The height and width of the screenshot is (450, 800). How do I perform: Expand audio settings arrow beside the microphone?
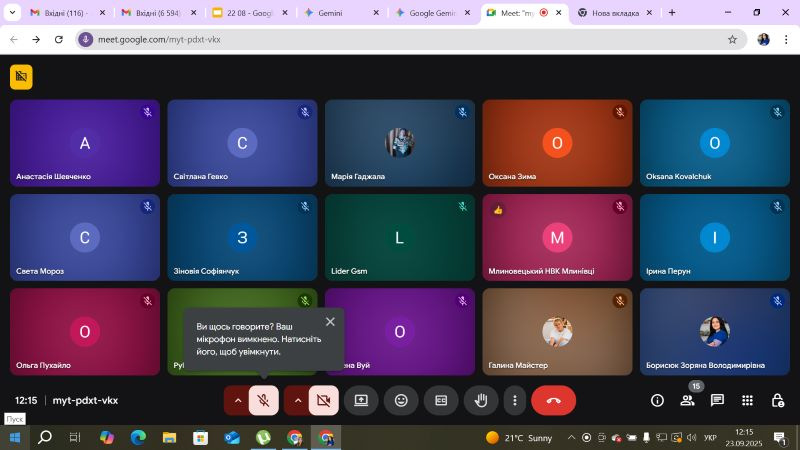237,400
